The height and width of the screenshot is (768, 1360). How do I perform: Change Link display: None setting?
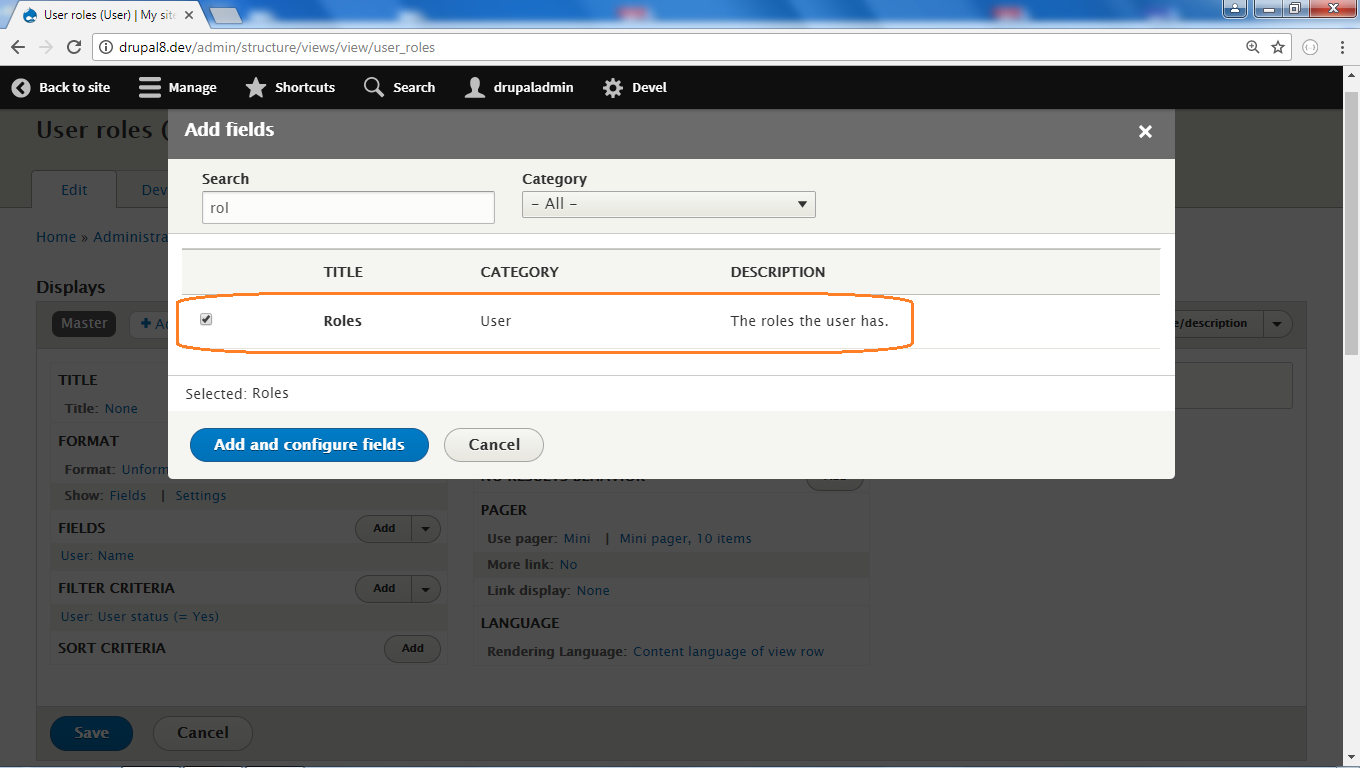click(593, 591)
